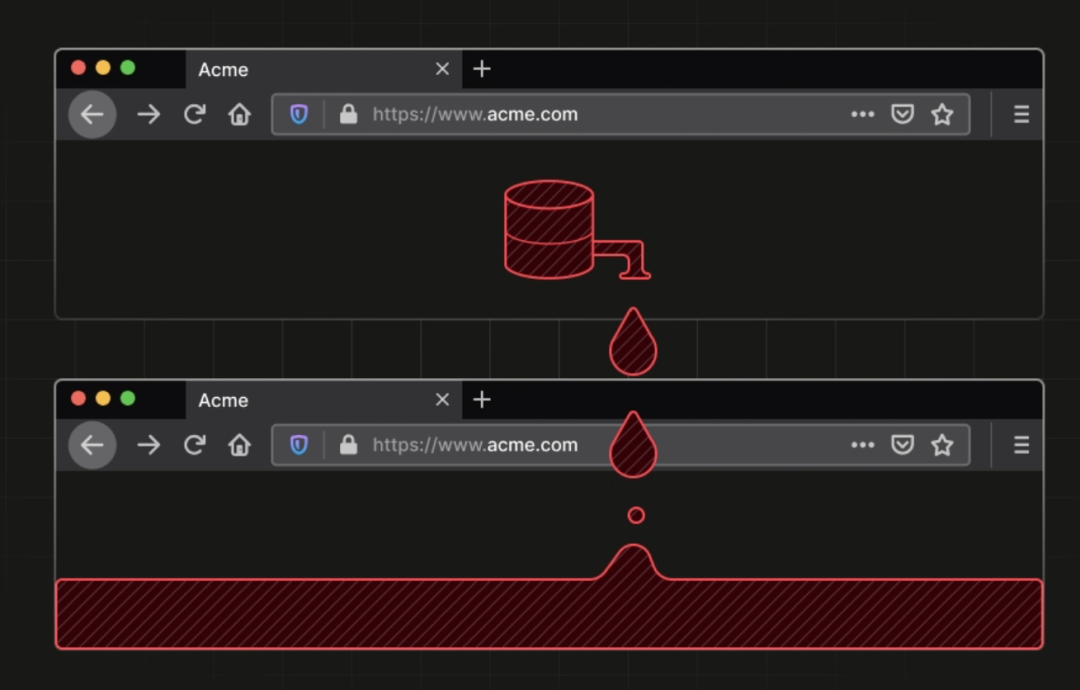Bookmark the page with the star in top window
Screen dimensions: 1080x690
(942, 114)
